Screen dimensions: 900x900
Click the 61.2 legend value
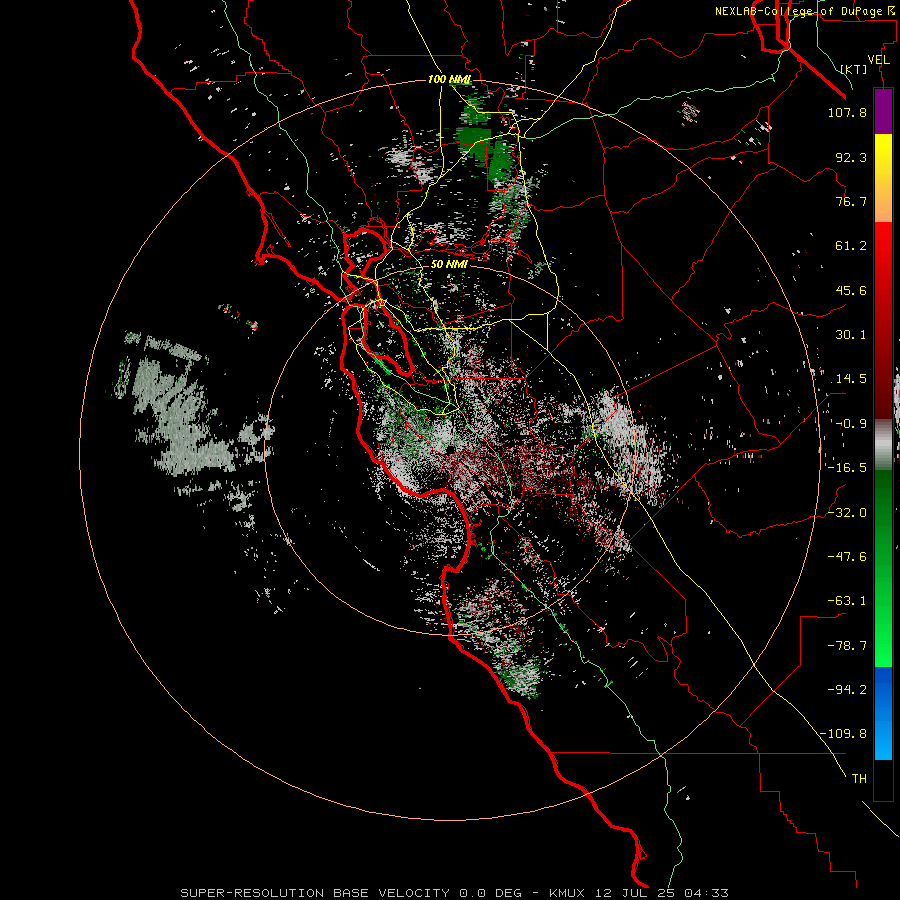pyautogui.click(x=851, y=246)
